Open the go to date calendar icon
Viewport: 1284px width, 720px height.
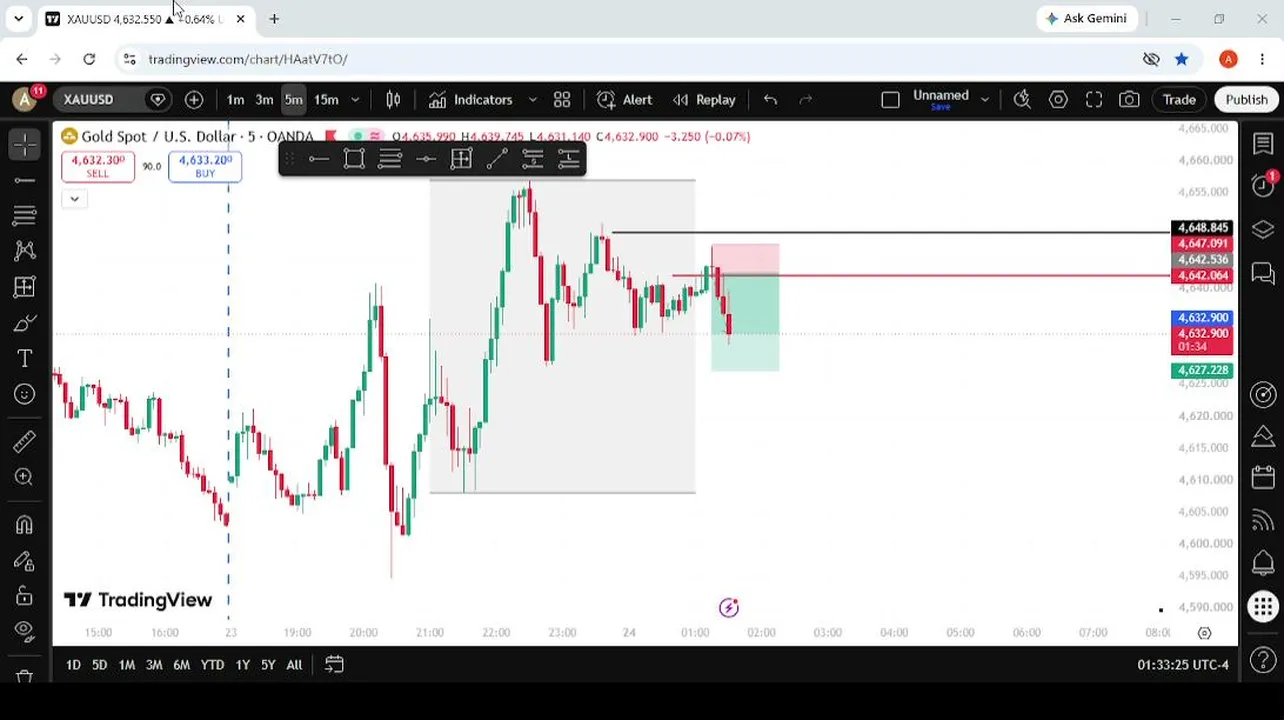tap(334, 664)
